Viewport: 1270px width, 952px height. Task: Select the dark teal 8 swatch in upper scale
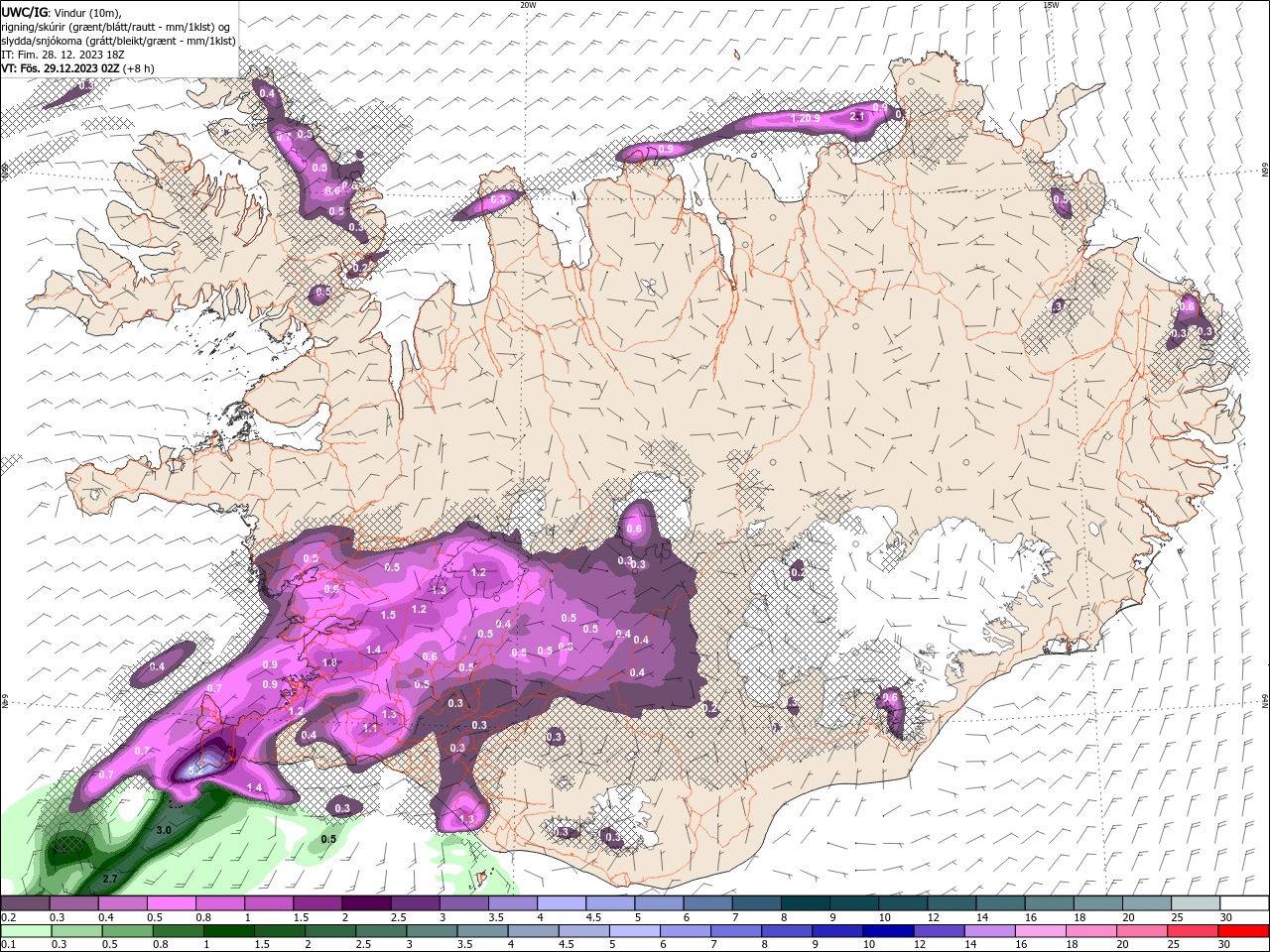[806, 902]
